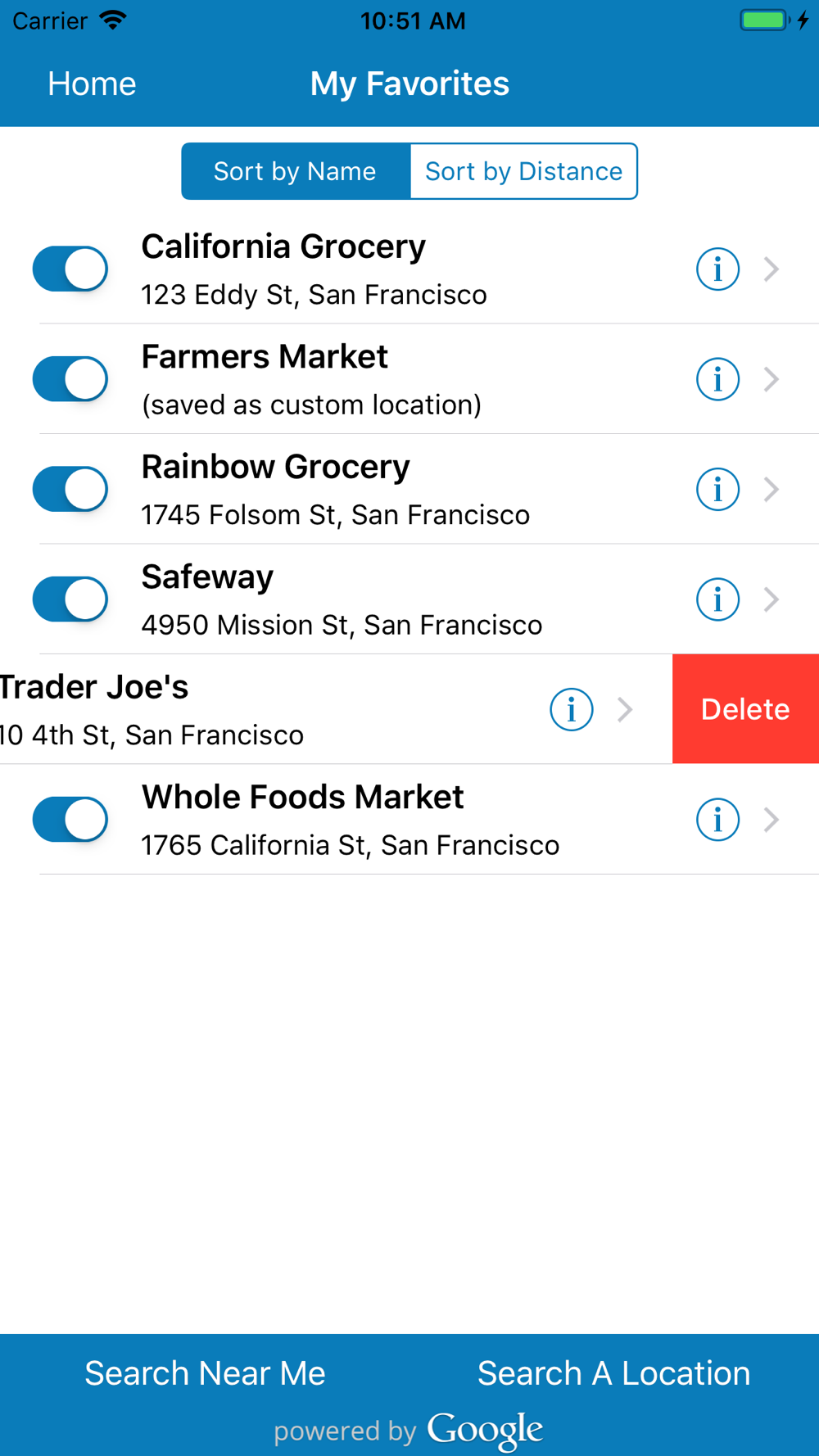Show info for Rainbow Grocery
This screenshot has width=819, height=1456.
pos(717,489)
